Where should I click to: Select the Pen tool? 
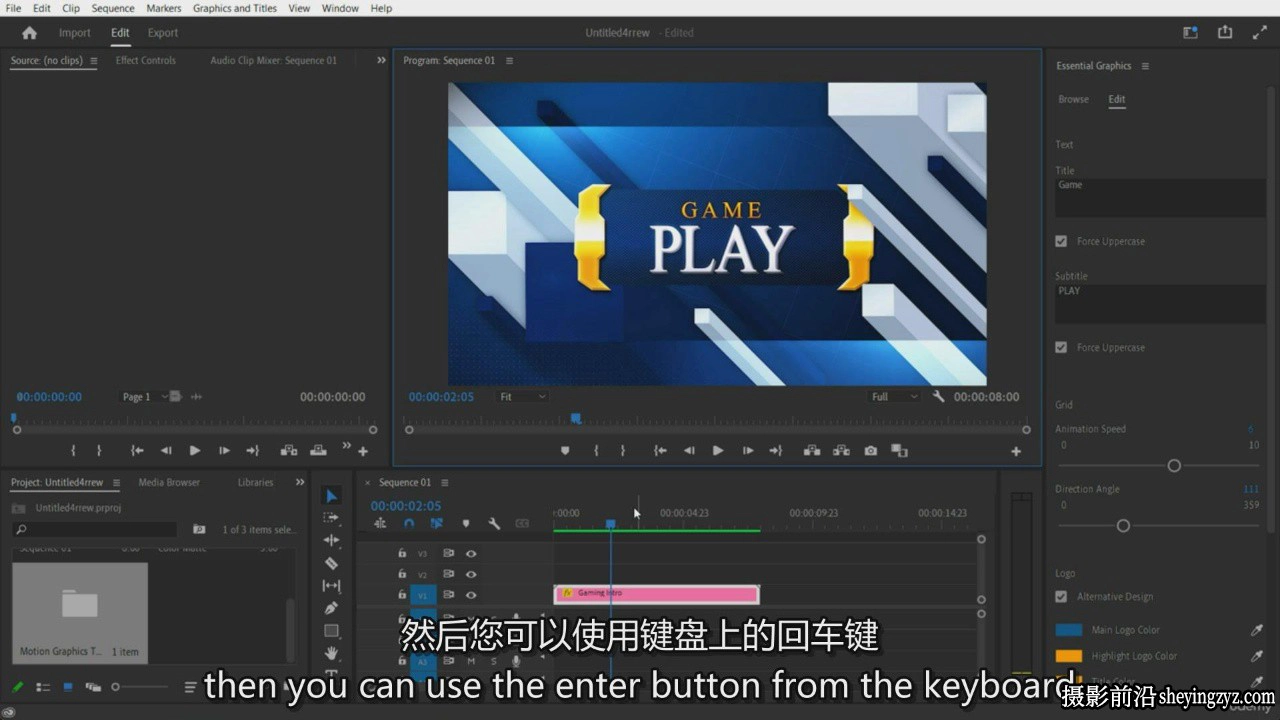click(x=332, y=608)
